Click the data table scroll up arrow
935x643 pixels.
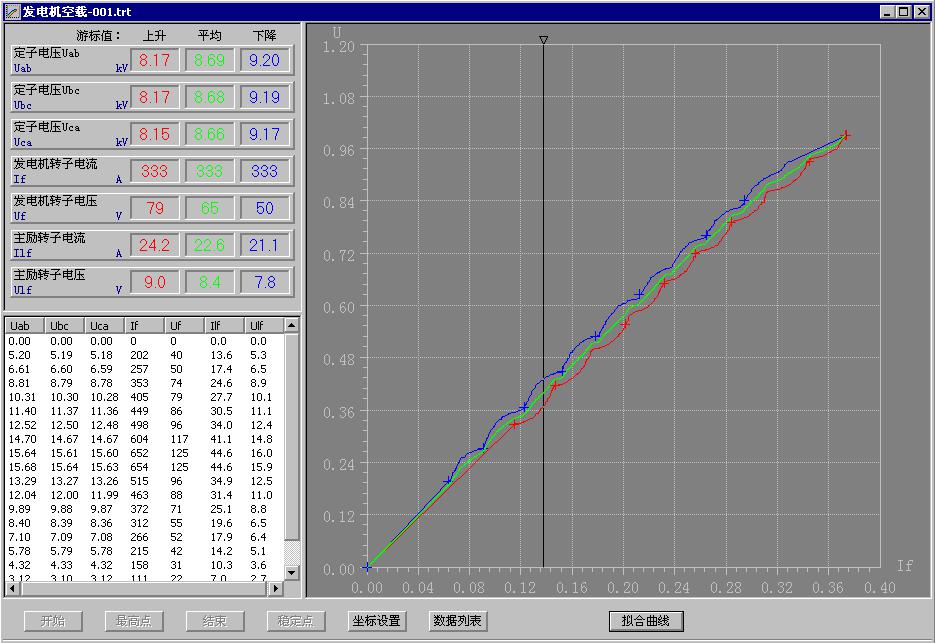tap(292, 326)
